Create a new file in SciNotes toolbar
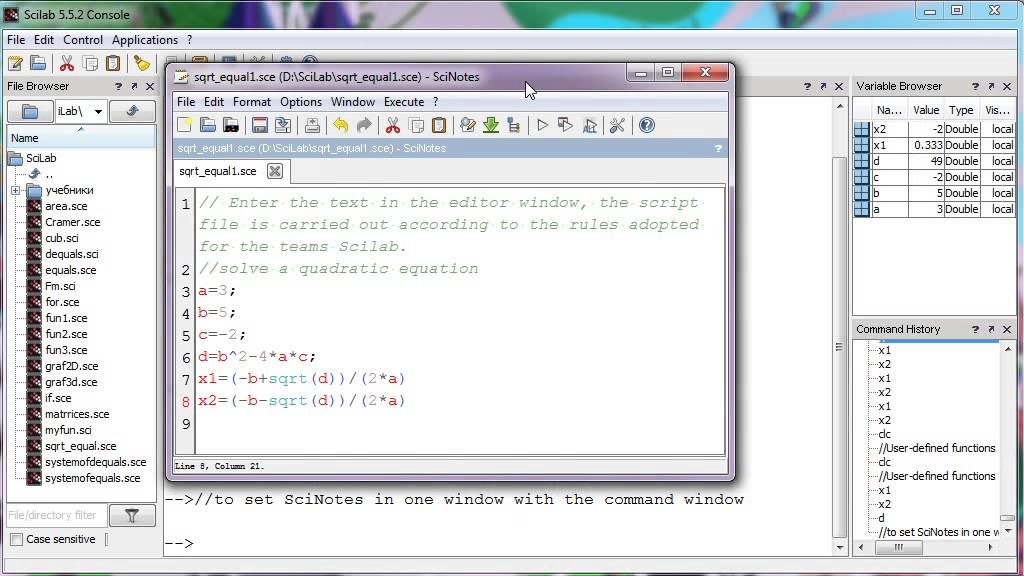This screenshot has width=1024, height=576. tap(185, 125)
